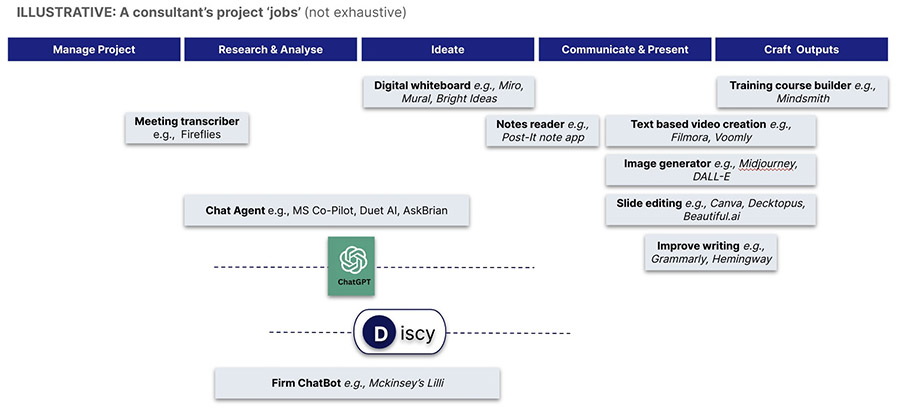Screen dimensions: 900x410
Task: Click the 'Beautiful.ai' text
Action: click(711, 216)
